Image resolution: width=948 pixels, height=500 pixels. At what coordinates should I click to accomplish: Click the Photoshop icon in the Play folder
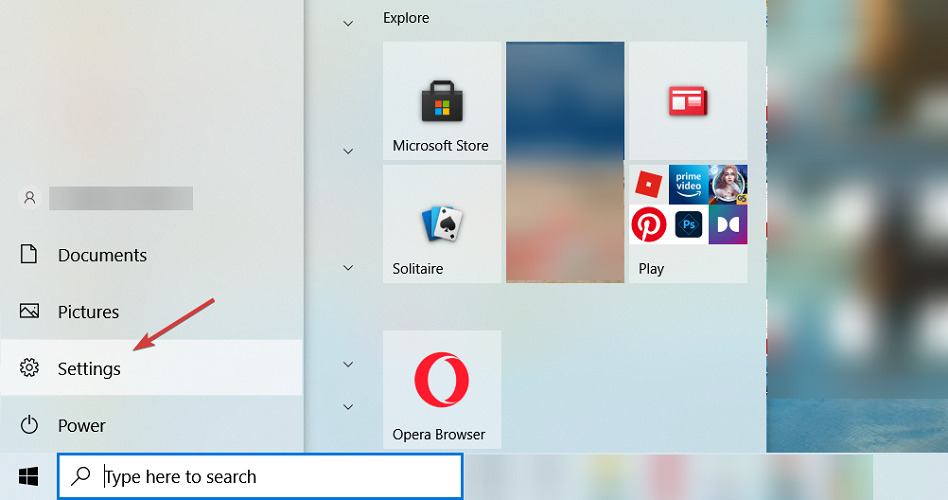tap(688, 224)
